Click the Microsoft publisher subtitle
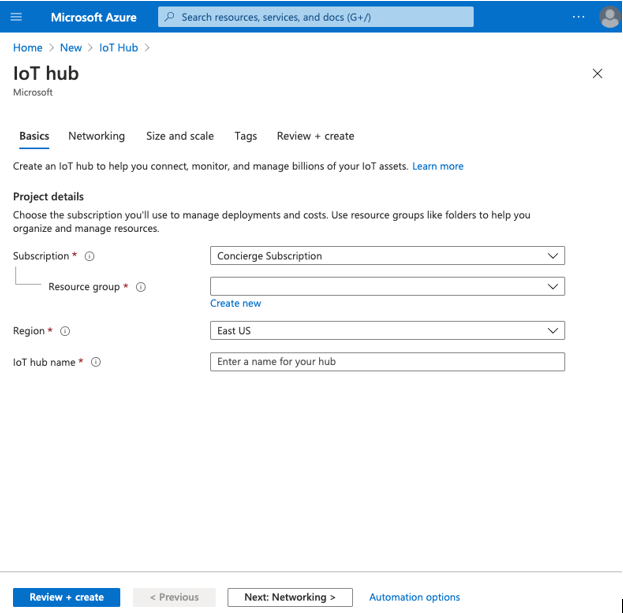Image resolution: width=623 pixels, height=613 pixels. (33, 92)
